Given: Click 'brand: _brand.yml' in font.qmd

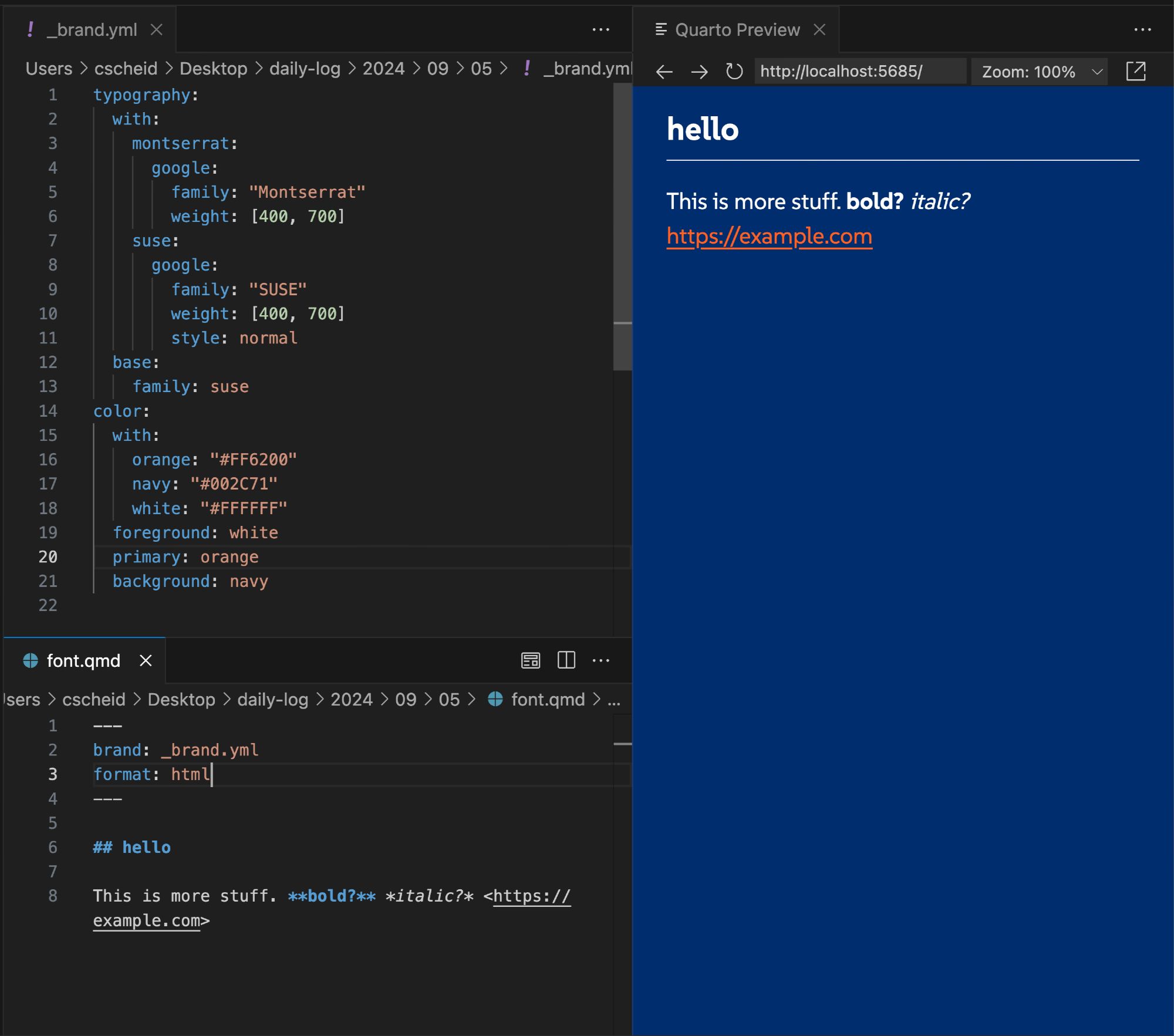Looking at the screenshot, I should (x=176, y=750).
